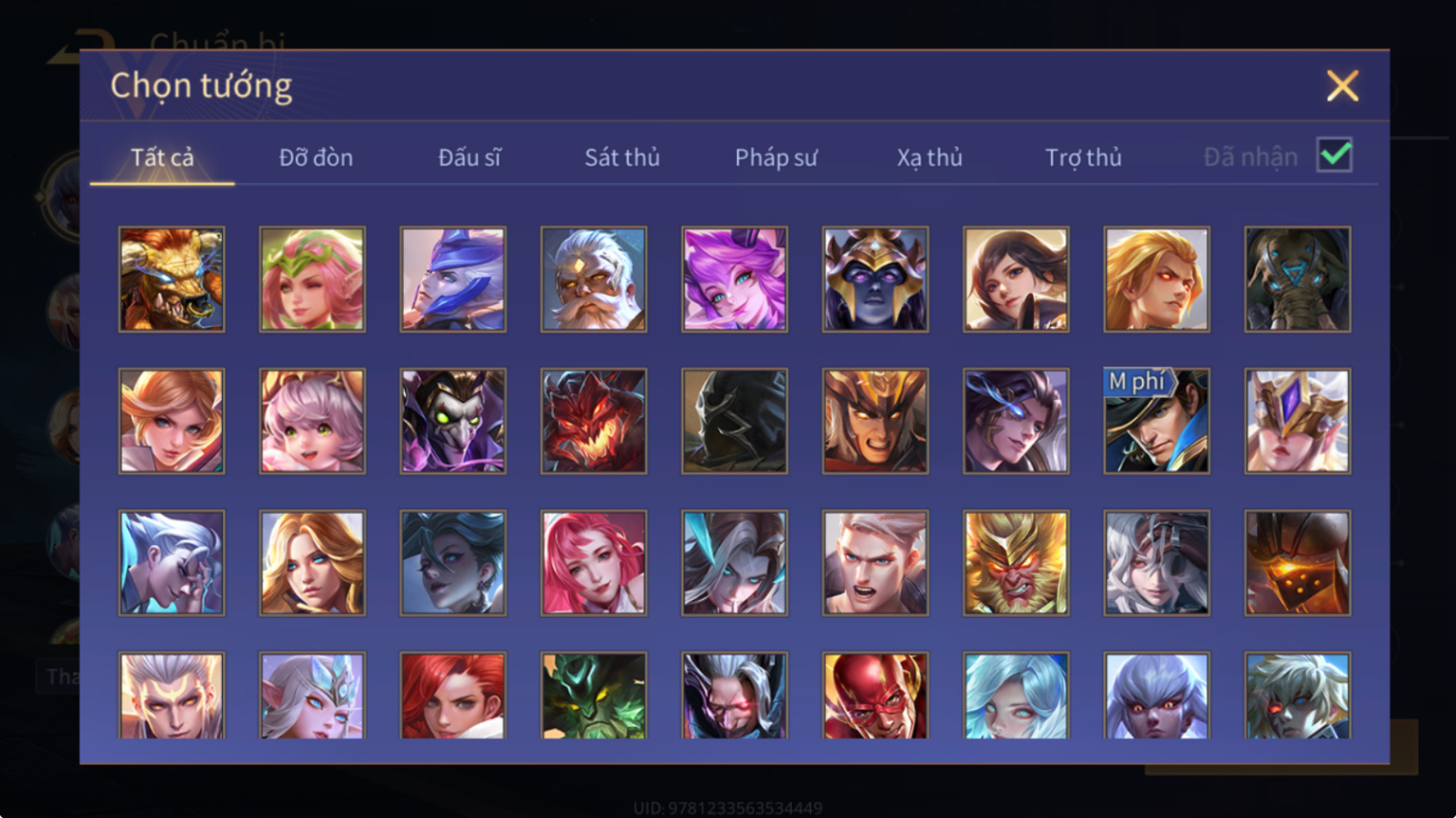The width and height of the screenshot is (1456, 818).
Task: Pick the hero tagged M phí
Action: pos(1156,421)
